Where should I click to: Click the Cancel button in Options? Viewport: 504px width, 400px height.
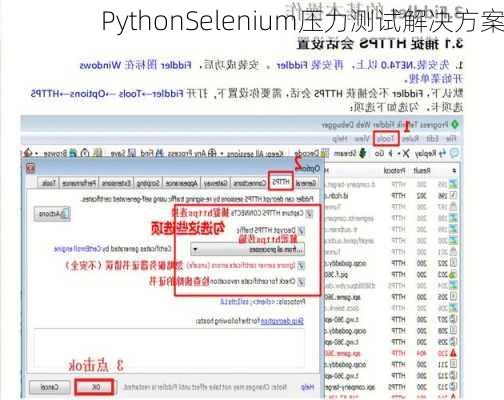point(50,387)
